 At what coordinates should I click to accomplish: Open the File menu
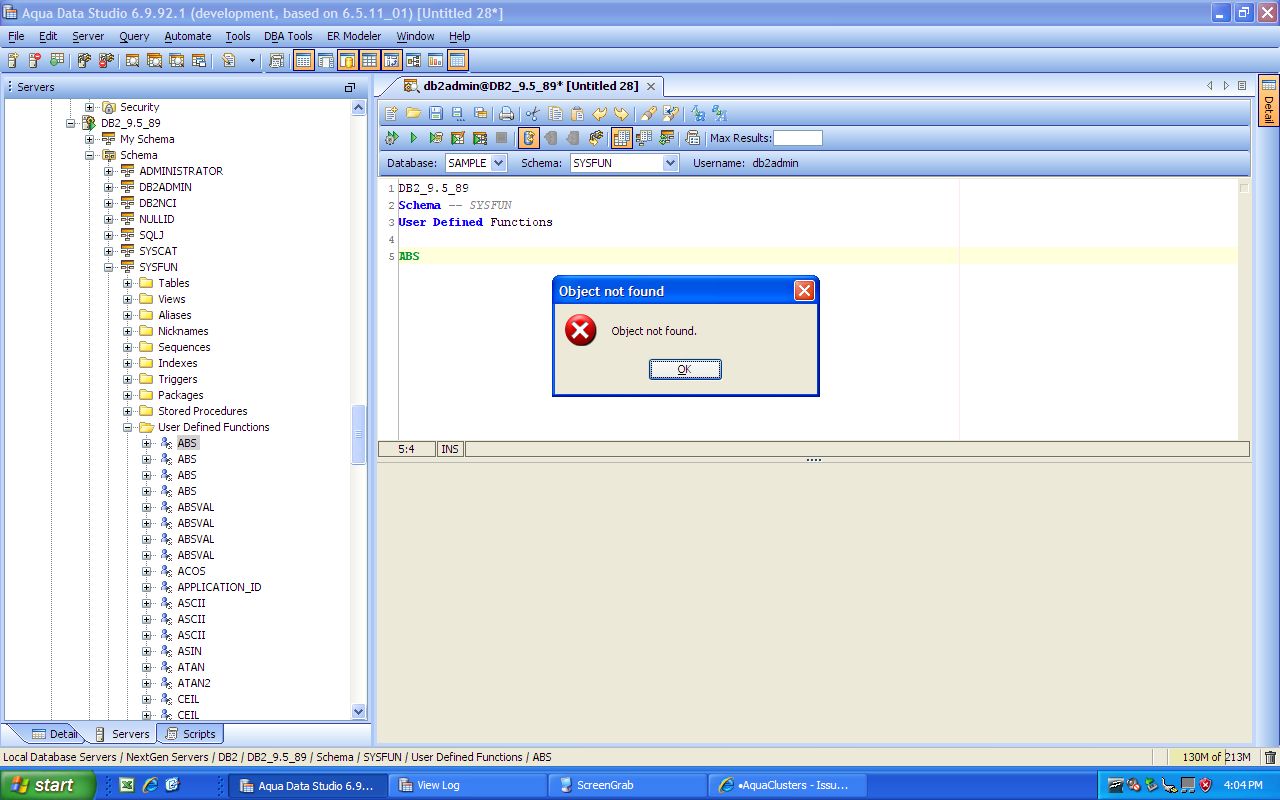(16, 36)
